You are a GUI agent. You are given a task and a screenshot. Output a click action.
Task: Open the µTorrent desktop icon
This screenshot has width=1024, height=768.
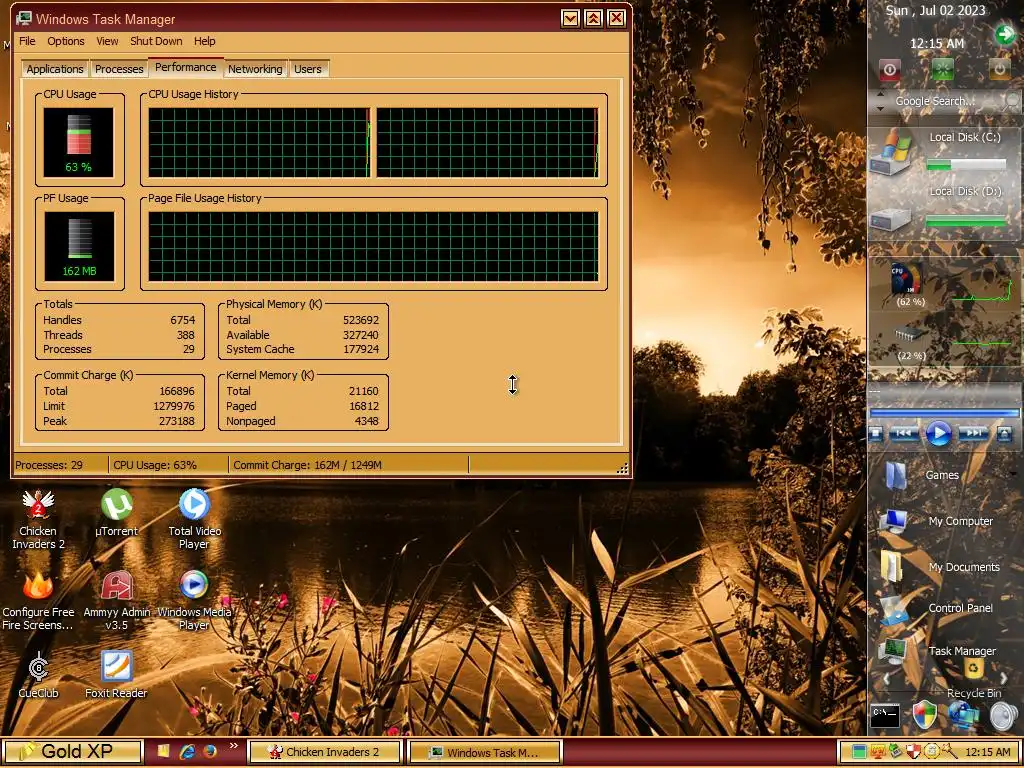[x=116, y=513]
